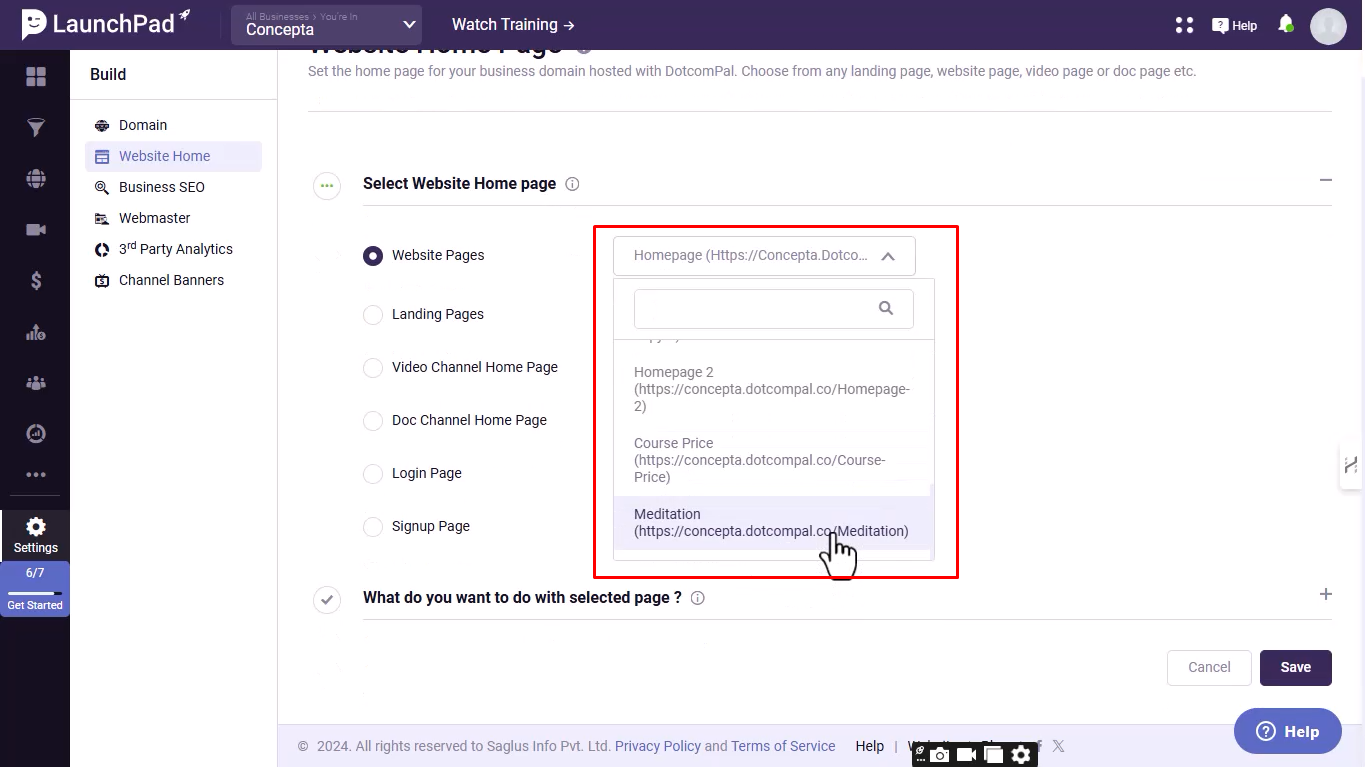Screen dimensions: 1365x767
Task: Open the Concepta business switcher dropdown
Action: 326,25
